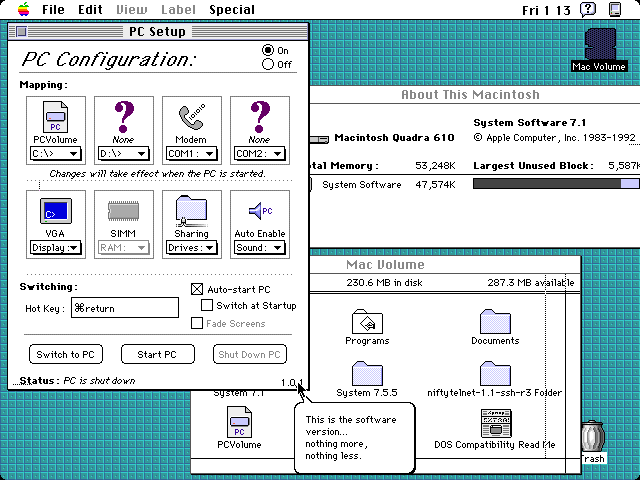The height and width of the screenshot is (480, 640).
Task: Click the question mark icon above COM2
Action: click(x=260, y=117)
